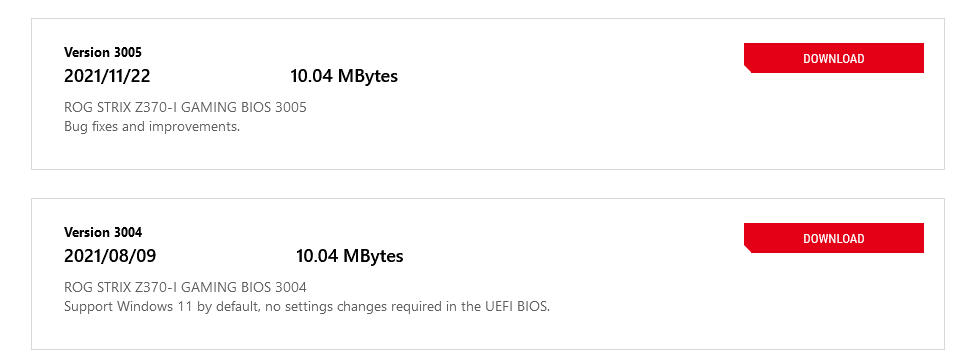Download BIOS version 3005
The image size is (970, 361).
point(833,58)
